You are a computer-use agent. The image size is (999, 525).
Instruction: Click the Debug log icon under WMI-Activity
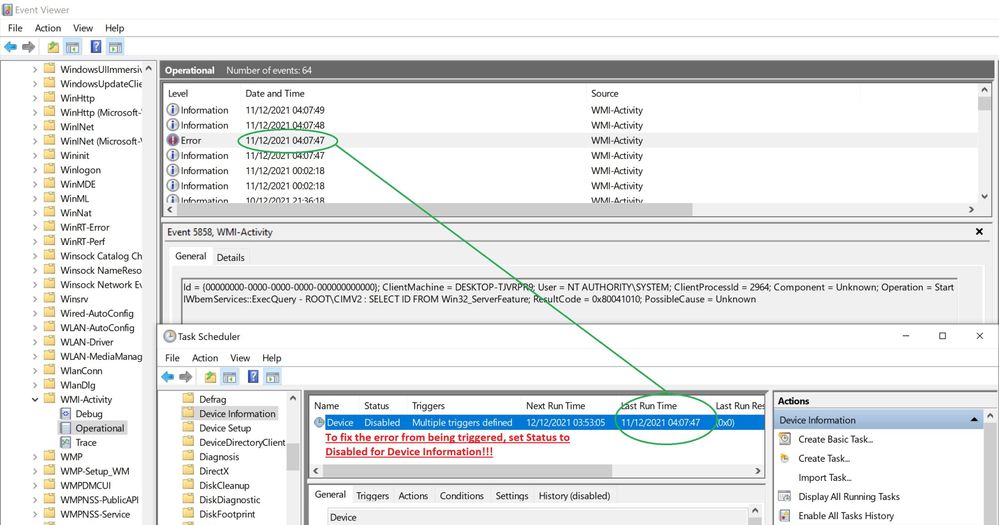66,414
